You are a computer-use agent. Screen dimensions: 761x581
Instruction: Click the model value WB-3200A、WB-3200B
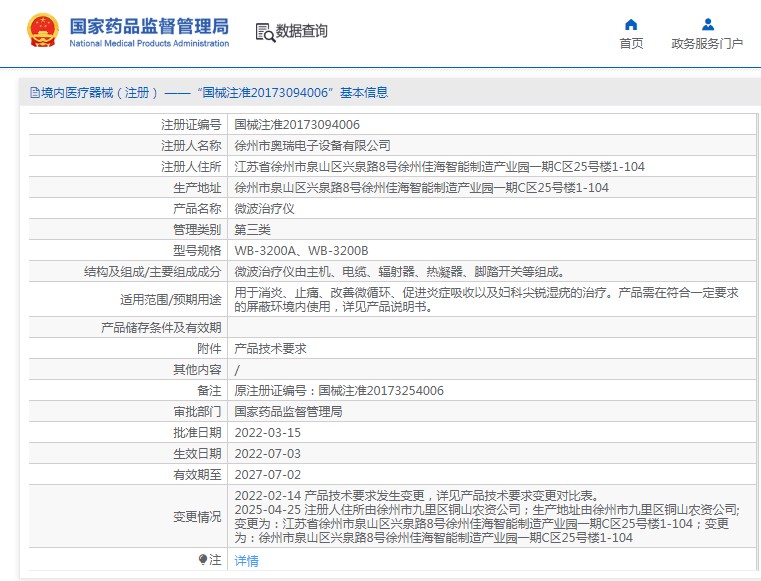(301, 250)
